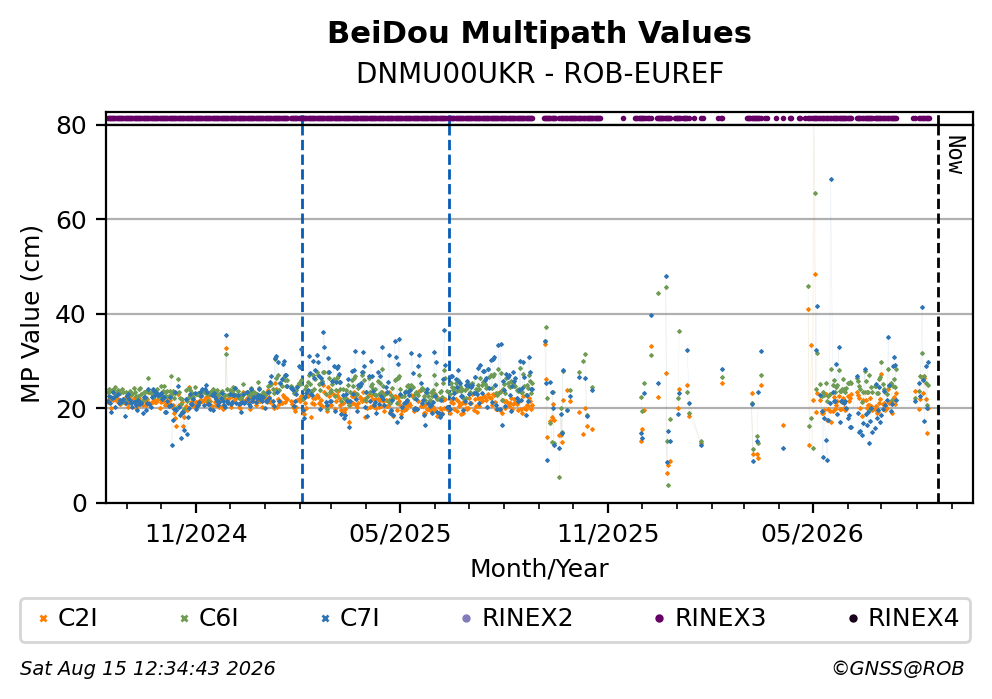
Task: Click the 05/2025 x-axis tick label
Action: click(400, 535)
